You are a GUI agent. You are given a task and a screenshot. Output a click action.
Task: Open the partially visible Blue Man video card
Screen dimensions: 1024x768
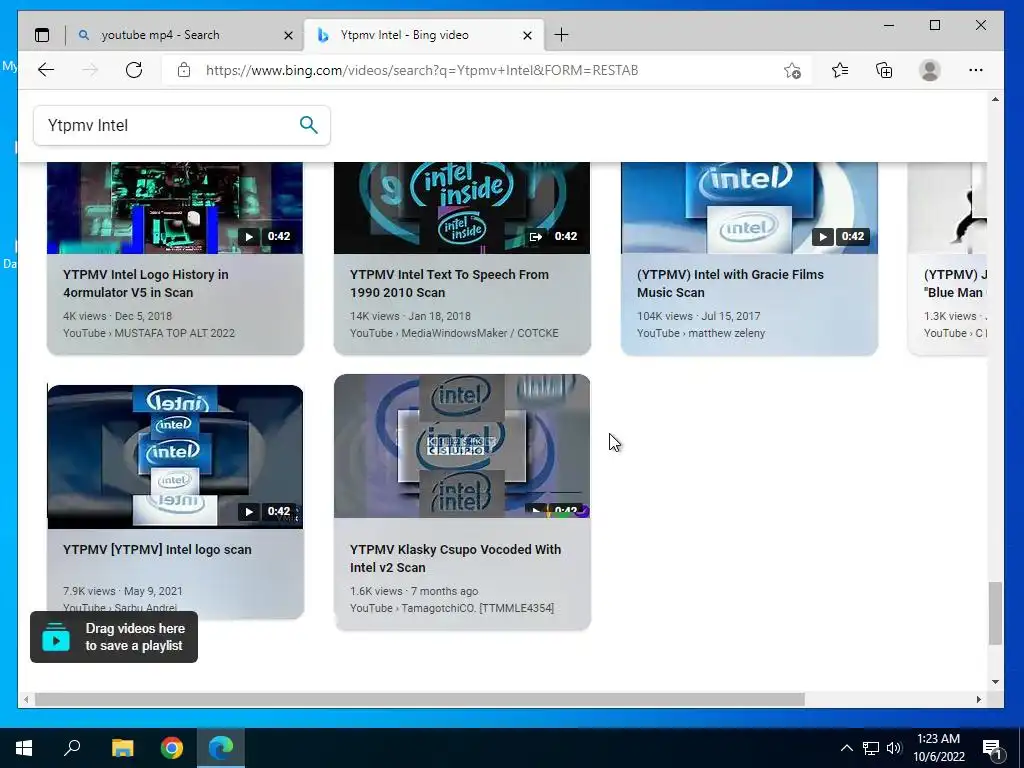[x=947, y=259]
